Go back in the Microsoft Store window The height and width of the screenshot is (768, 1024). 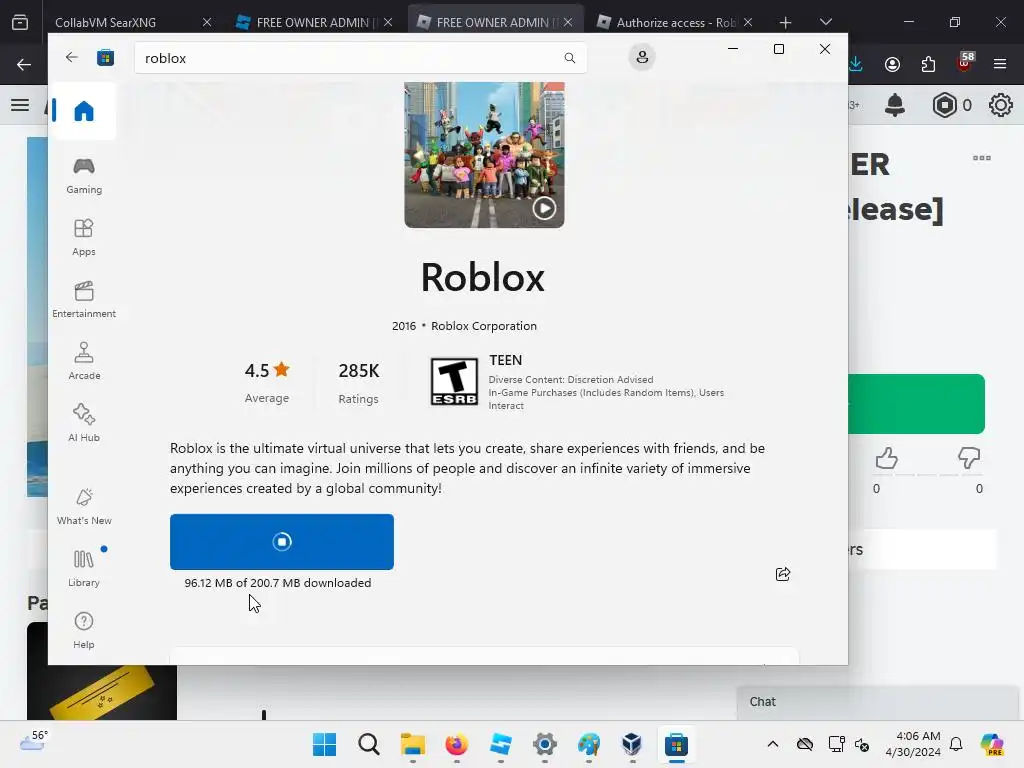point(72,57)
